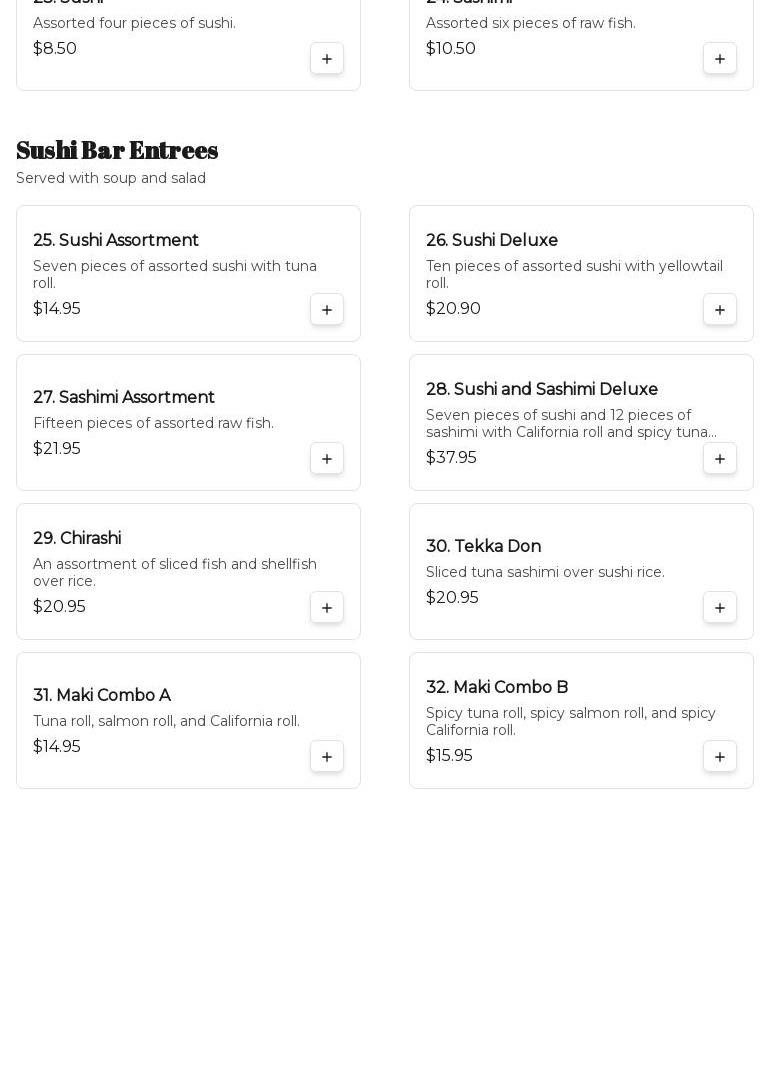Add Sushi and Sashimi Deluxe with plus icon
This screenshot has width=770, height=1089.
[720, 459]
